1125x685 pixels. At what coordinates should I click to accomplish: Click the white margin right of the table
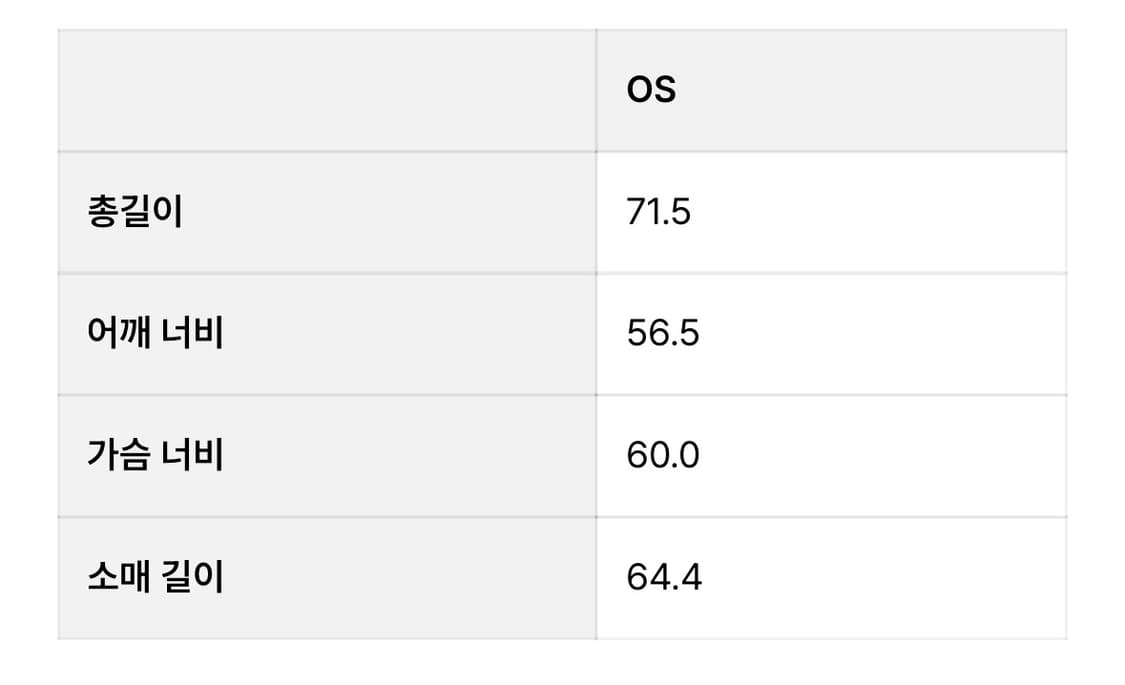point(1096,340)
